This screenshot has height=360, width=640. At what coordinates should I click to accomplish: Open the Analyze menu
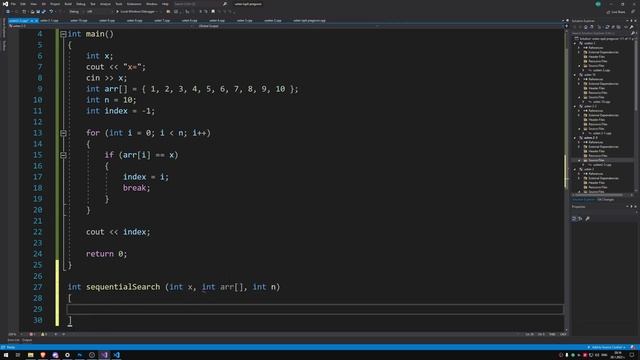coord(105,4)
